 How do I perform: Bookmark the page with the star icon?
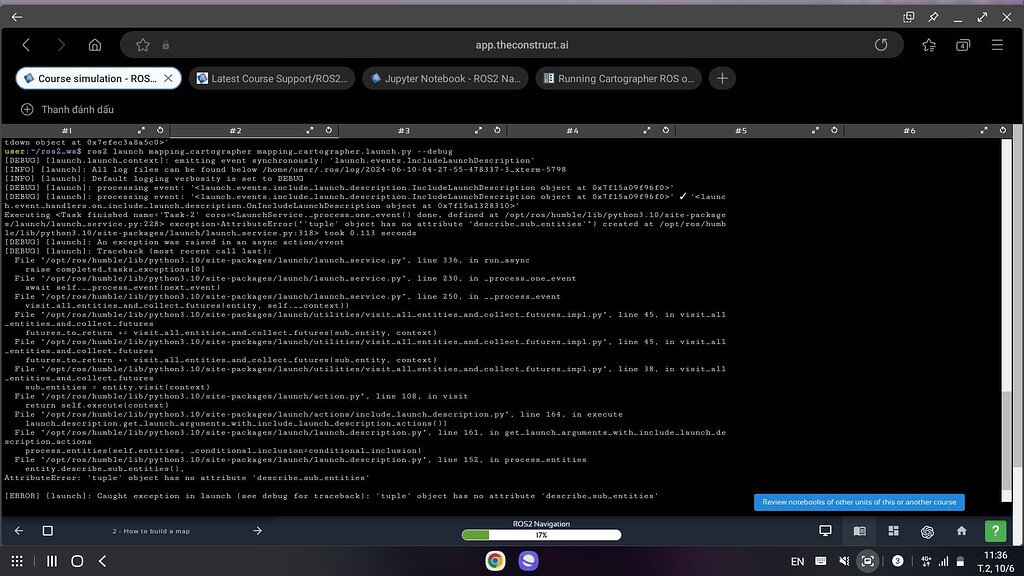click(143, 44)
